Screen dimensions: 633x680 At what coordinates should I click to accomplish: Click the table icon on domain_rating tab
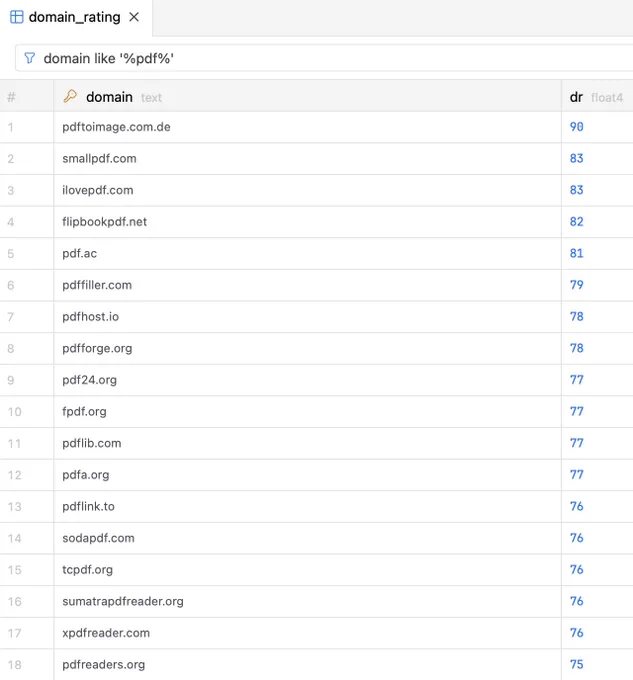(x=16, y=17)
